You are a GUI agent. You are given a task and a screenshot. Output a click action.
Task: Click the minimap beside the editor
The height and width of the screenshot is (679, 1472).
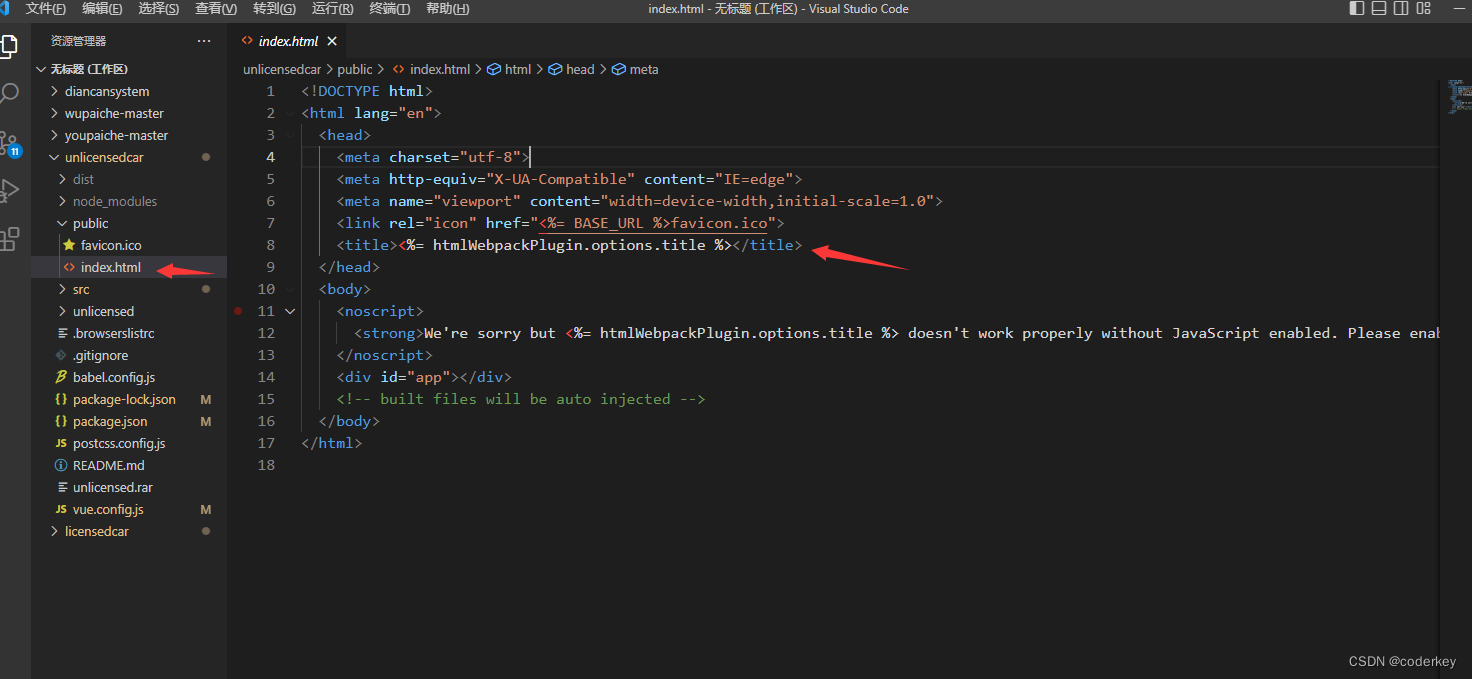(x=1458, y=100)
